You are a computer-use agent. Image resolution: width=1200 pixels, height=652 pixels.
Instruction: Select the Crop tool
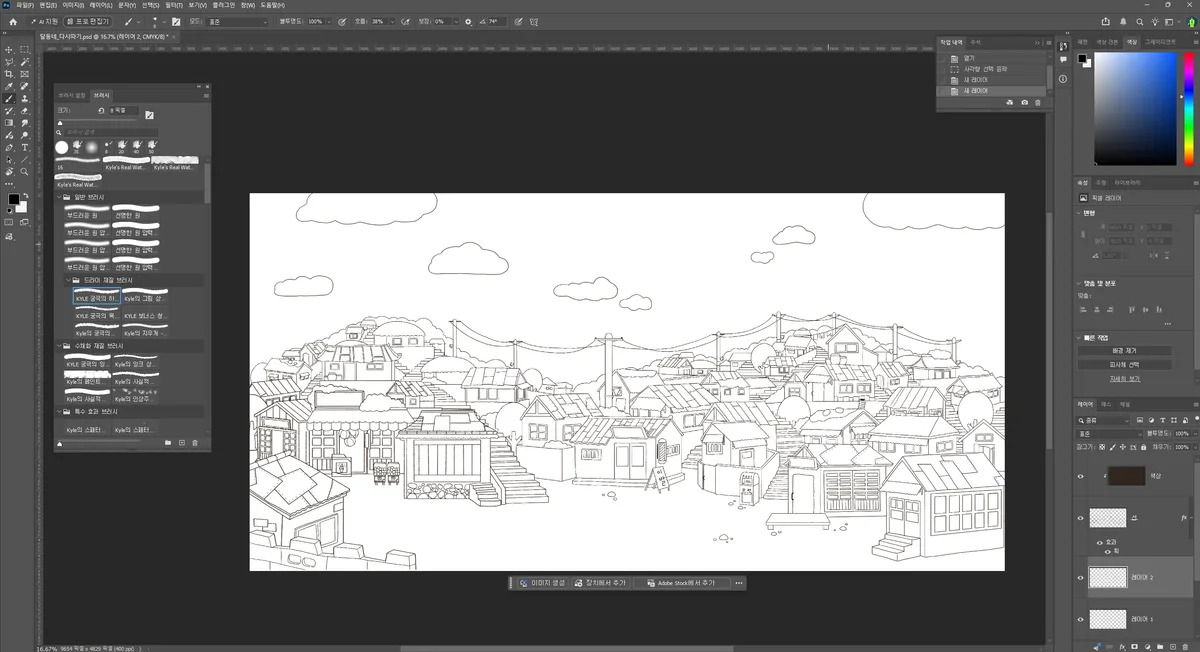tap(9, 74)
